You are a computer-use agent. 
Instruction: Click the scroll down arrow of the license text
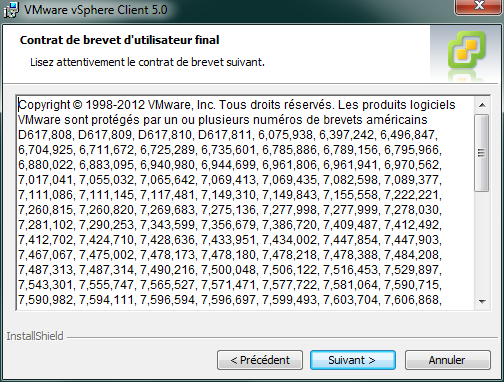point(482,302)
